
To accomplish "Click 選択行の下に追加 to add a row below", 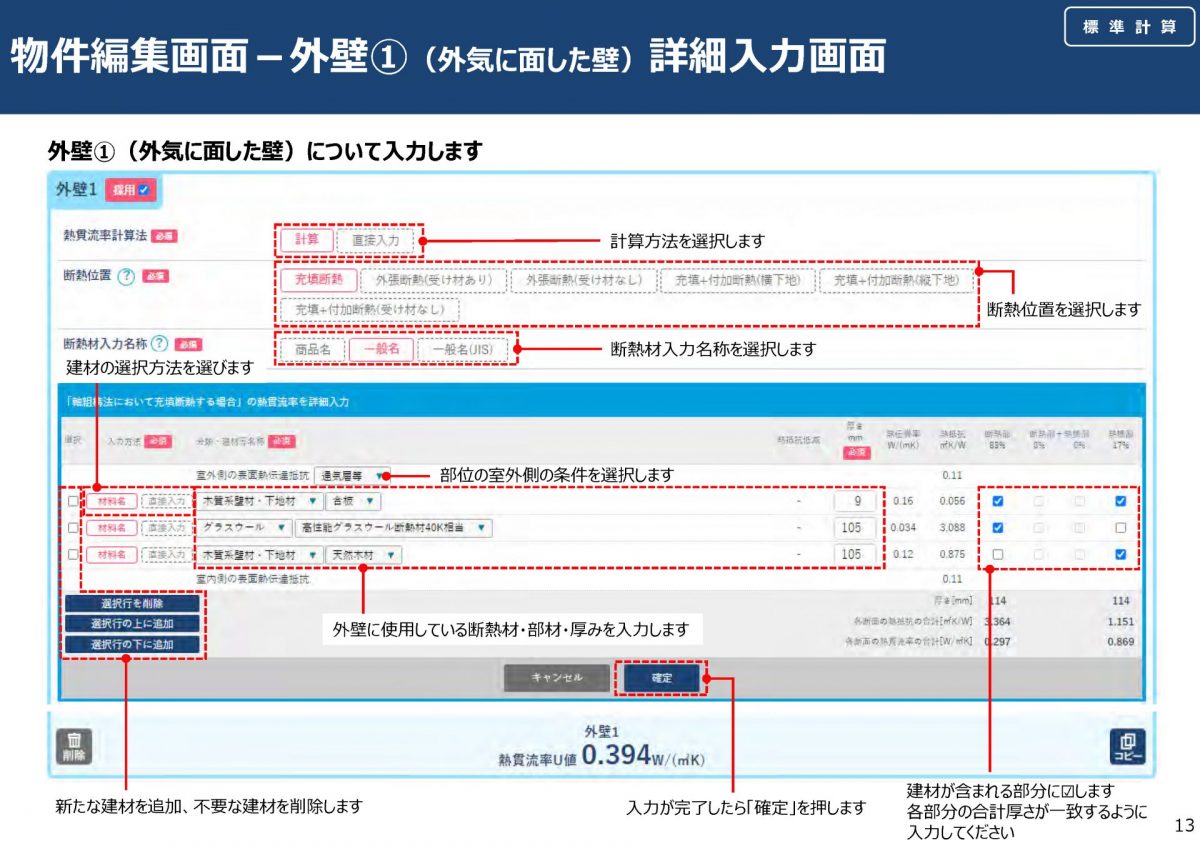I will 132,645.
